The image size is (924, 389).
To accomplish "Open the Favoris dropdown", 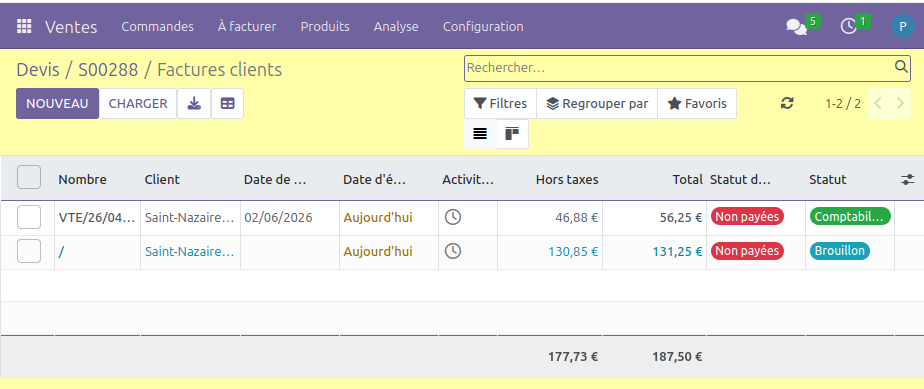I will (x=697, y=104).
